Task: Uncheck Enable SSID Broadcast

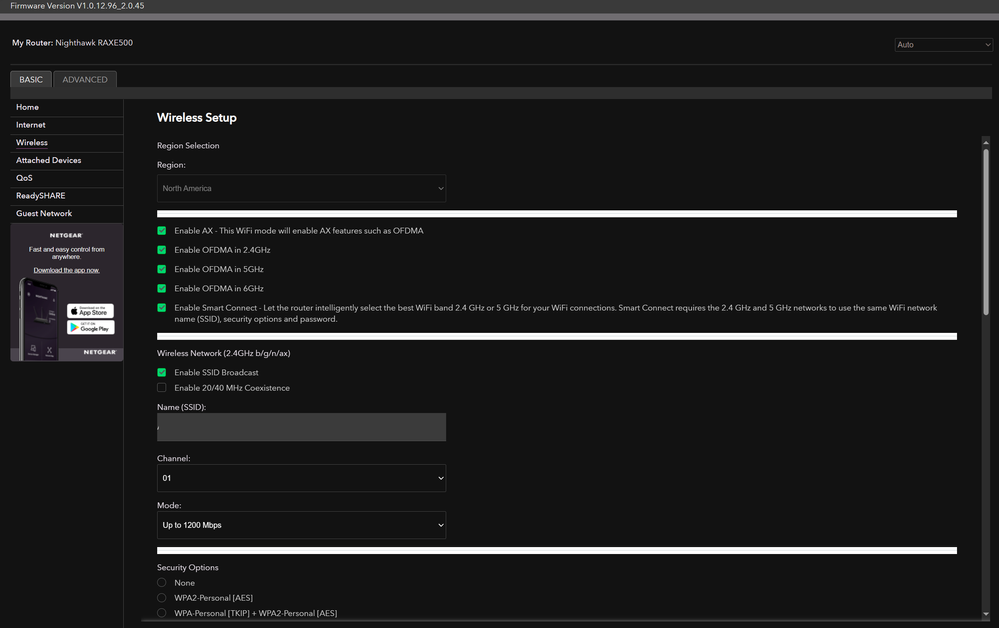Action: coord(162,373)
